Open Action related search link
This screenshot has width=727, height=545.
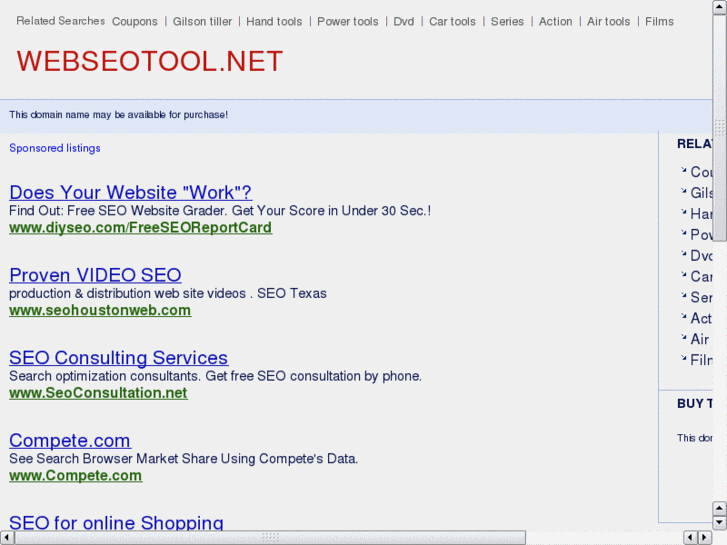point(555,22)
